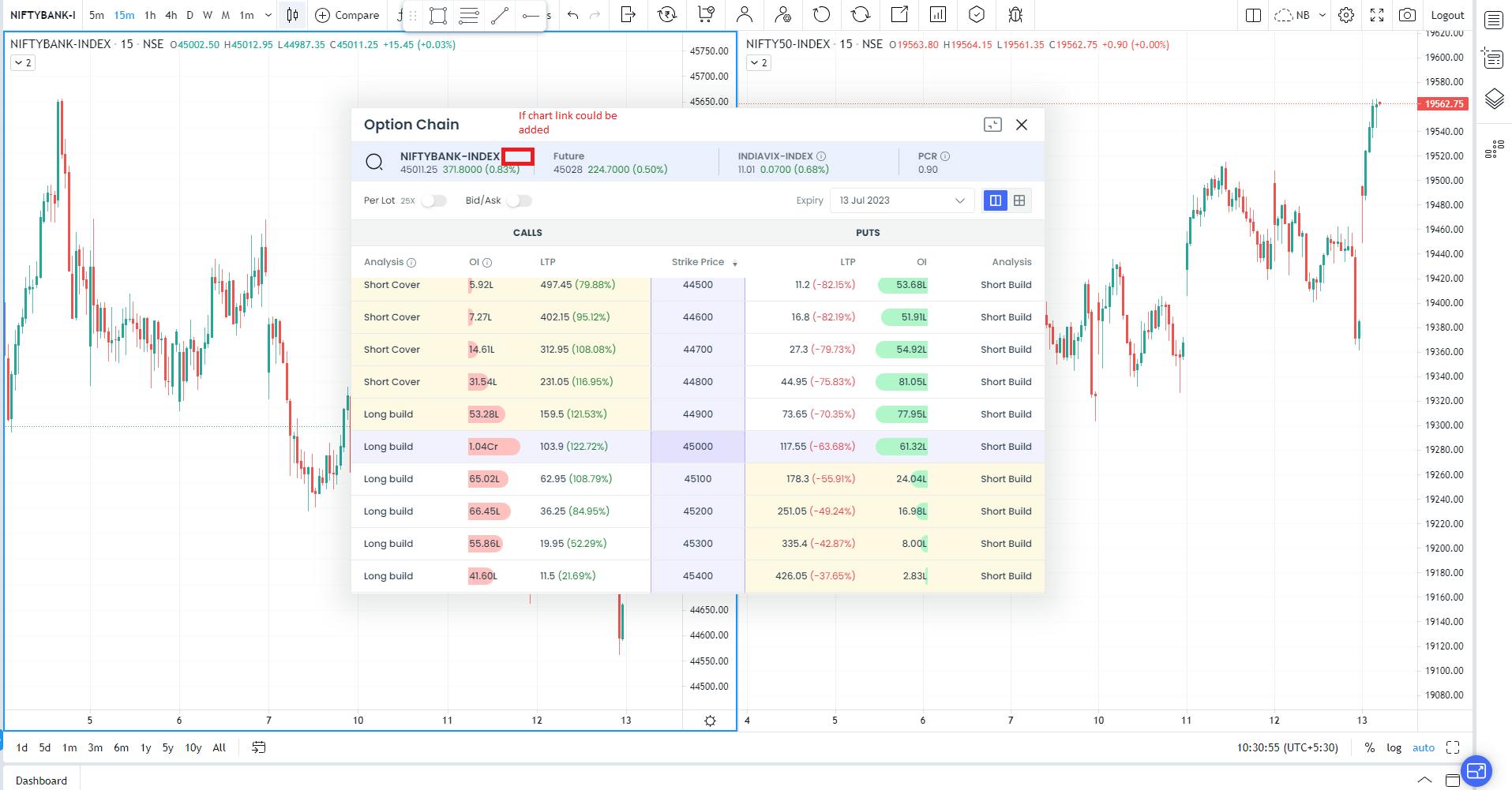Toggle auto scale on the chart
This screenshot has height=790, width=1512.
coord(1424,747)
